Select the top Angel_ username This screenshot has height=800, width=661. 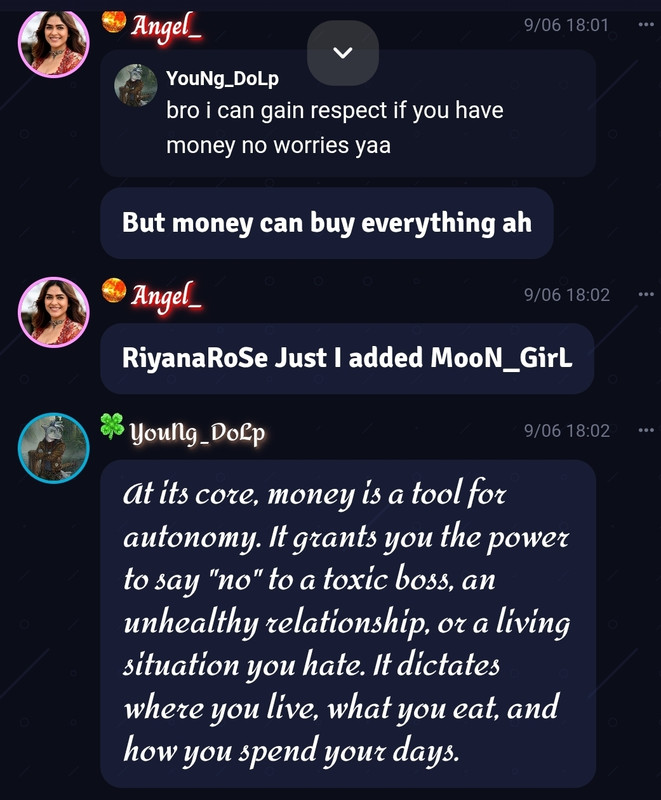[x=166, y=28]
